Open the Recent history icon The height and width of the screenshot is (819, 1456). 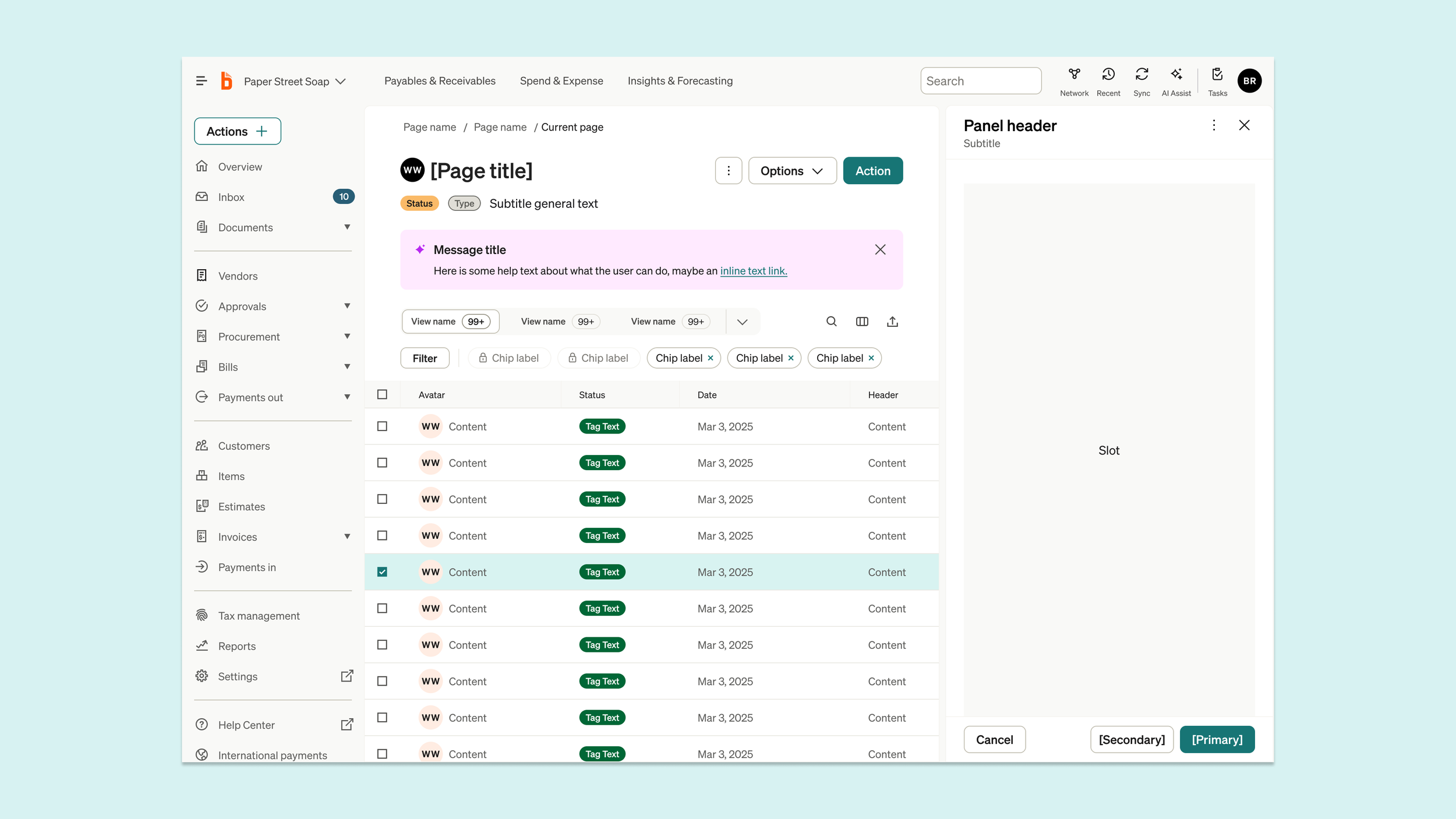coord(1108,75)
